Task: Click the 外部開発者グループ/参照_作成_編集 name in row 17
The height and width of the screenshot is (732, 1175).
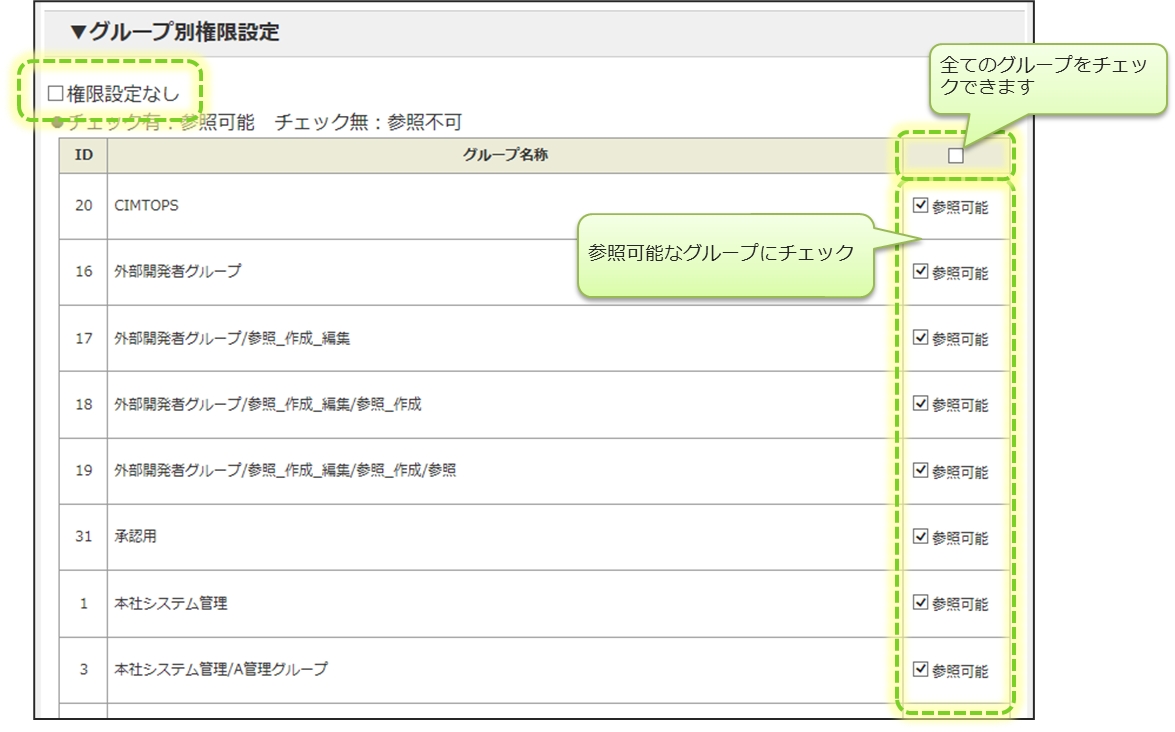Action: (x=232, y=338)
